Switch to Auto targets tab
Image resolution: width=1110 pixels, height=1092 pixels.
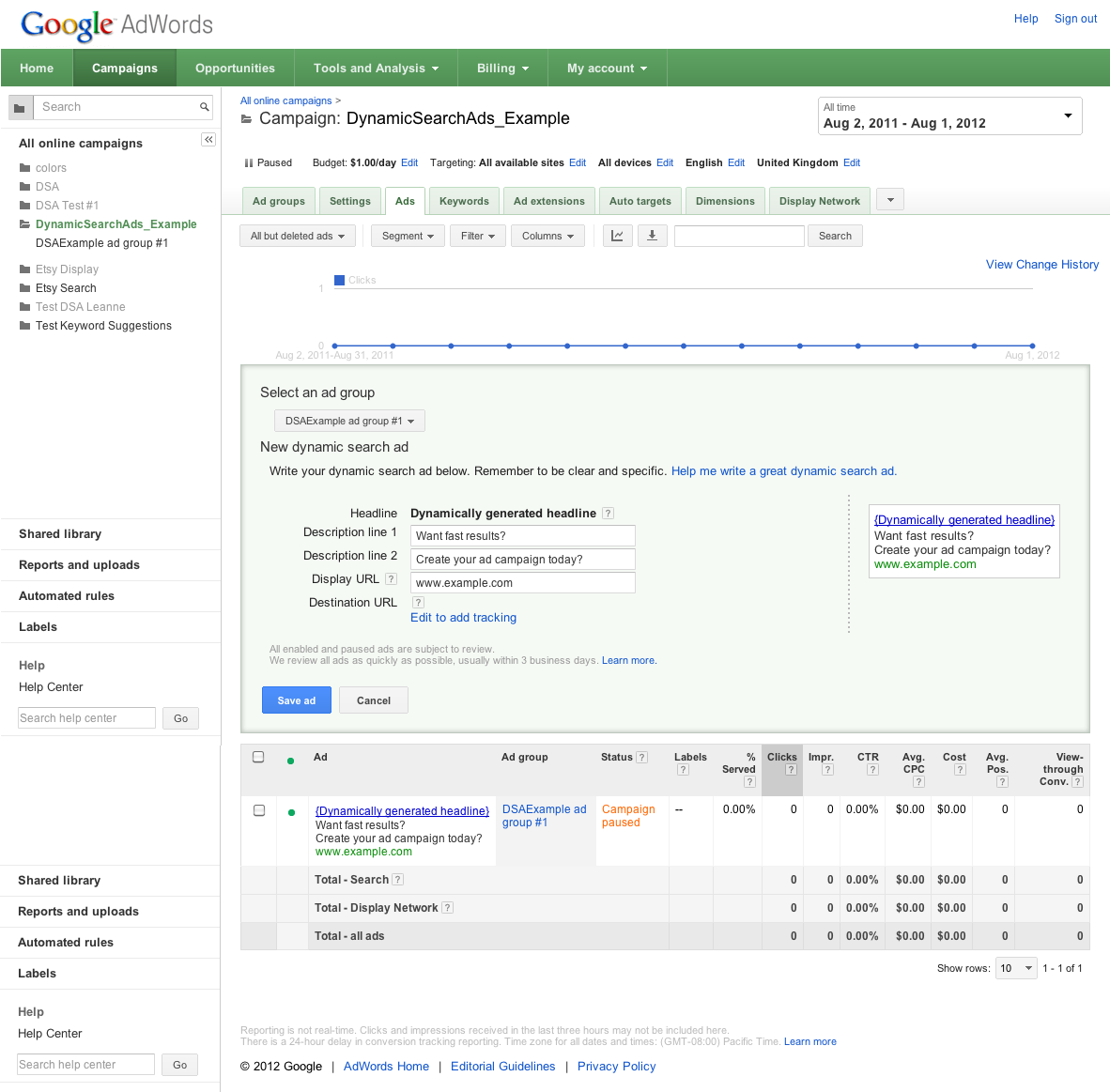(x=640, y=201)
